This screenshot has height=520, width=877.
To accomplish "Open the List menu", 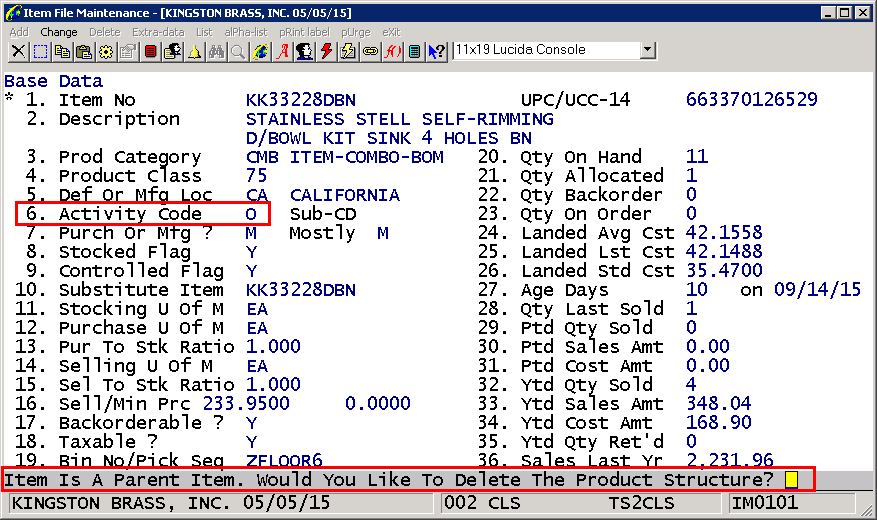I will click(204, 32).
